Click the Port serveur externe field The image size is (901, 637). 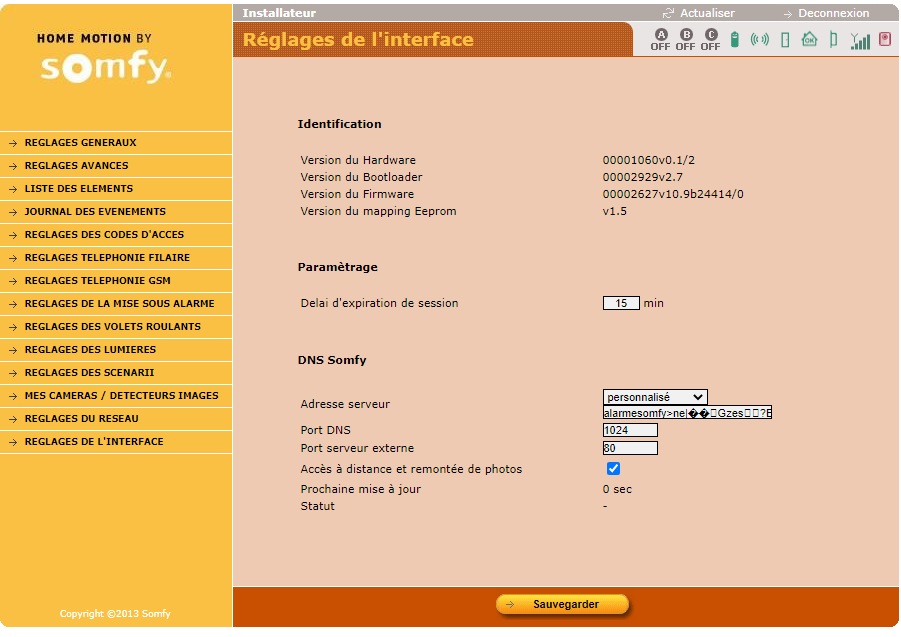pyautogui.click(x=630, y=448)
